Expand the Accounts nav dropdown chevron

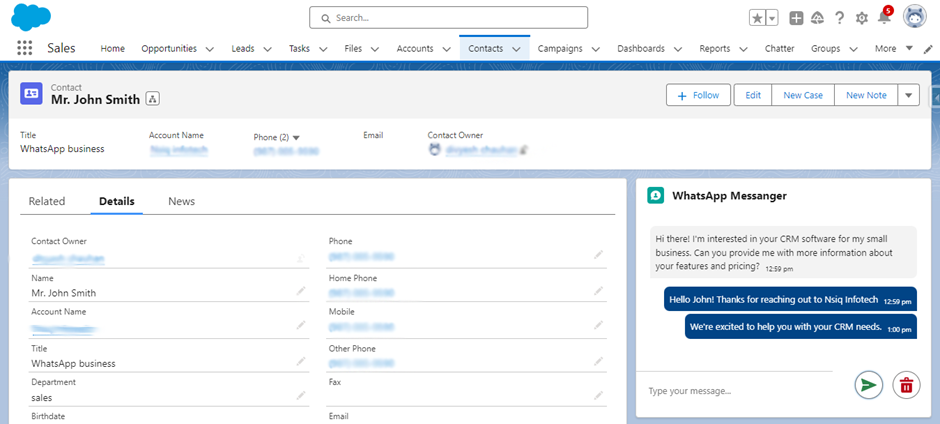tap(446, 49)
